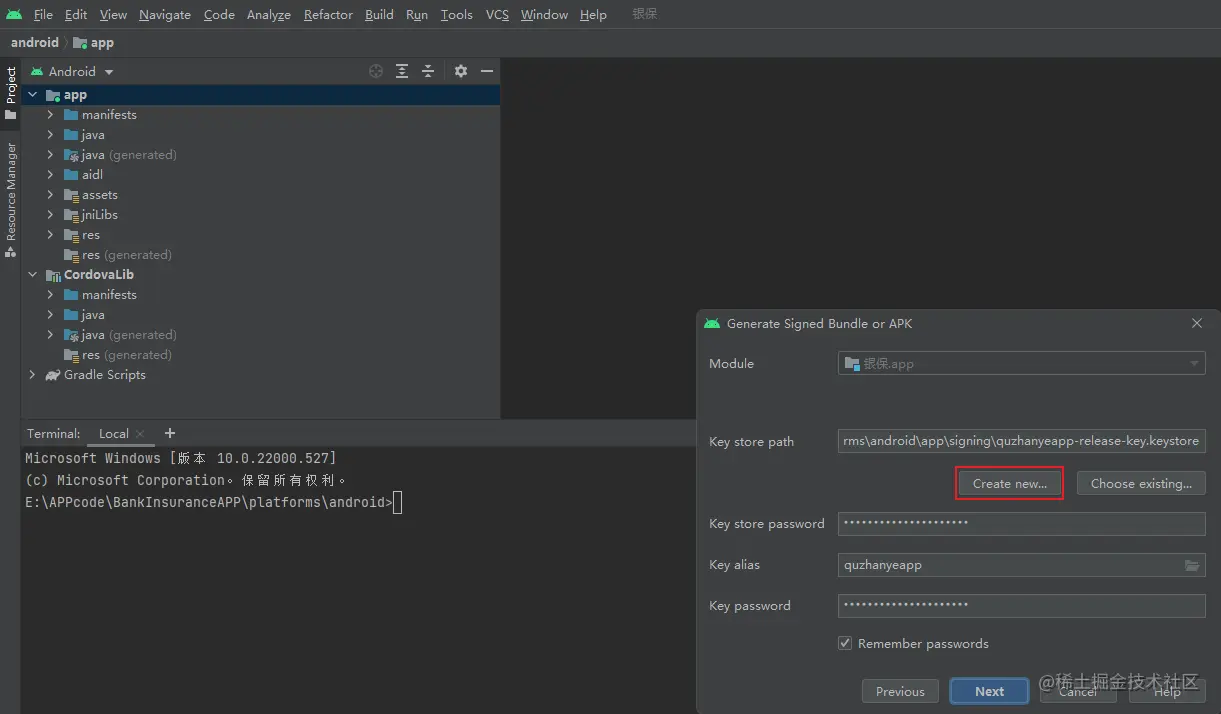Collapse the CordovaLib module node
1221x714 pixels.
32,275
